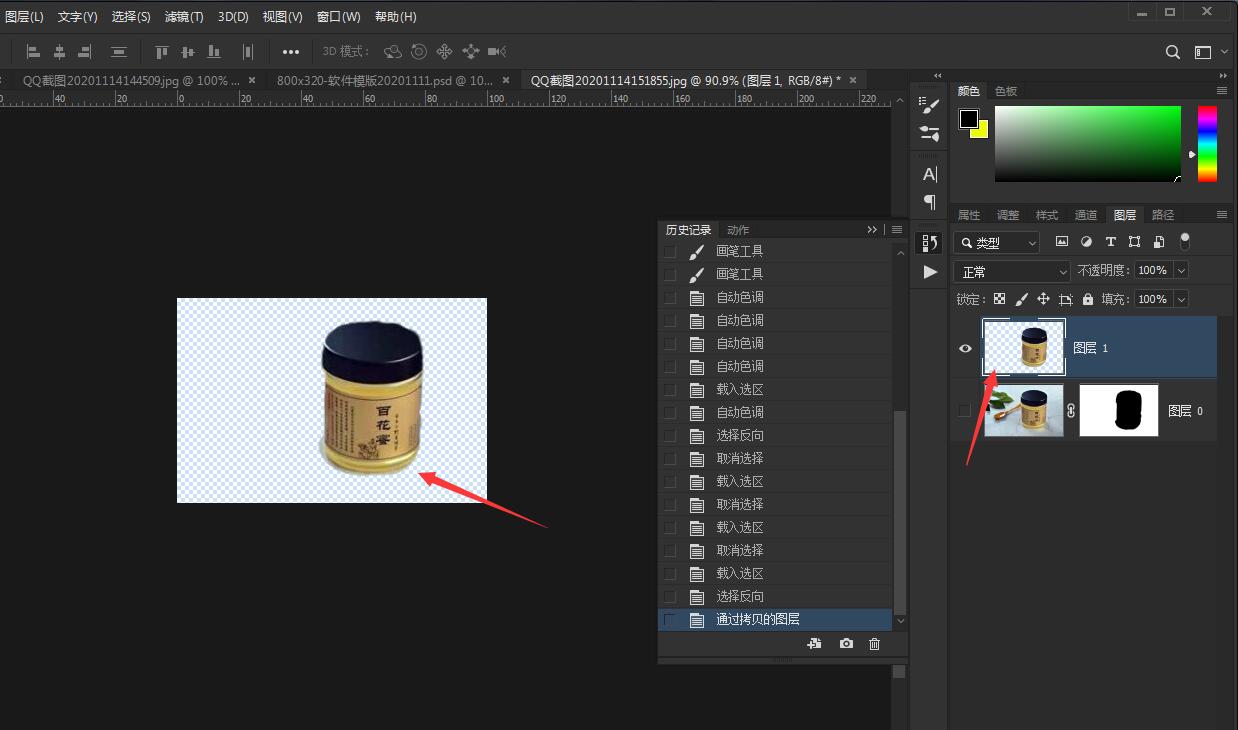
Task: Click the align left edges icon
Action: (x=33, y=52)
